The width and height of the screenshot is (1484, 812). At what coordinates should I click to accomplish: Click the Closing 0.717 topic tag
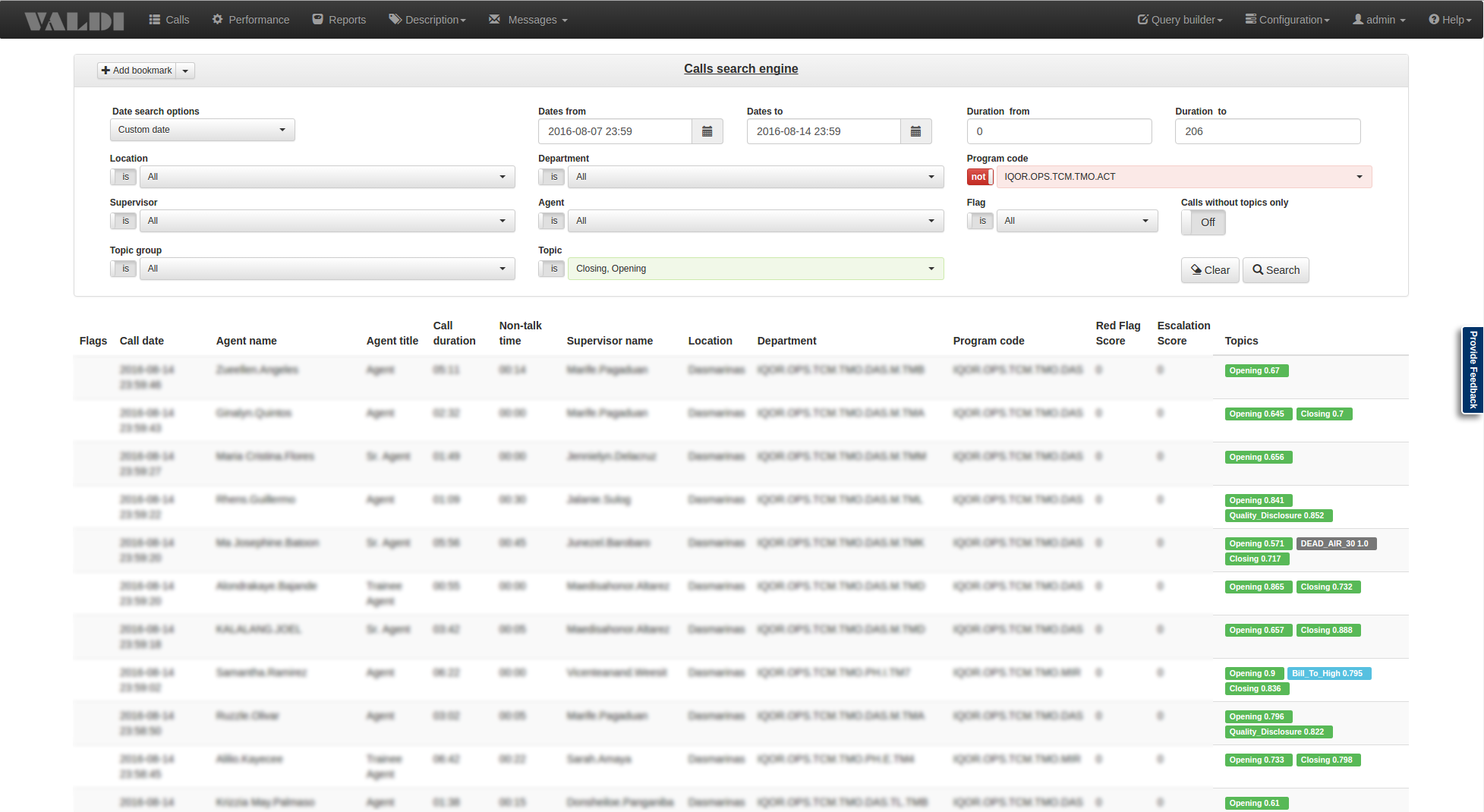coord(1256,559)
